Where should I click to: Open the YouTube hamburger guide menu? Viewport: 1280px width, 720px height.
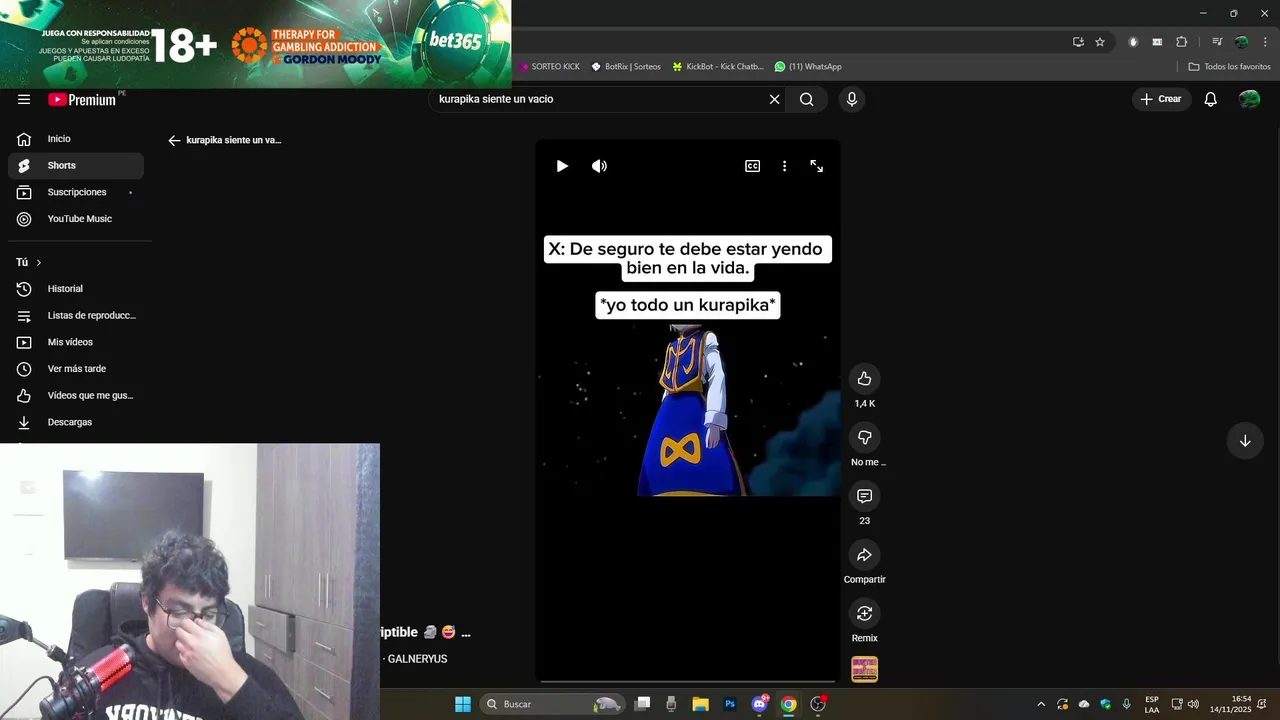click(24, 99)
